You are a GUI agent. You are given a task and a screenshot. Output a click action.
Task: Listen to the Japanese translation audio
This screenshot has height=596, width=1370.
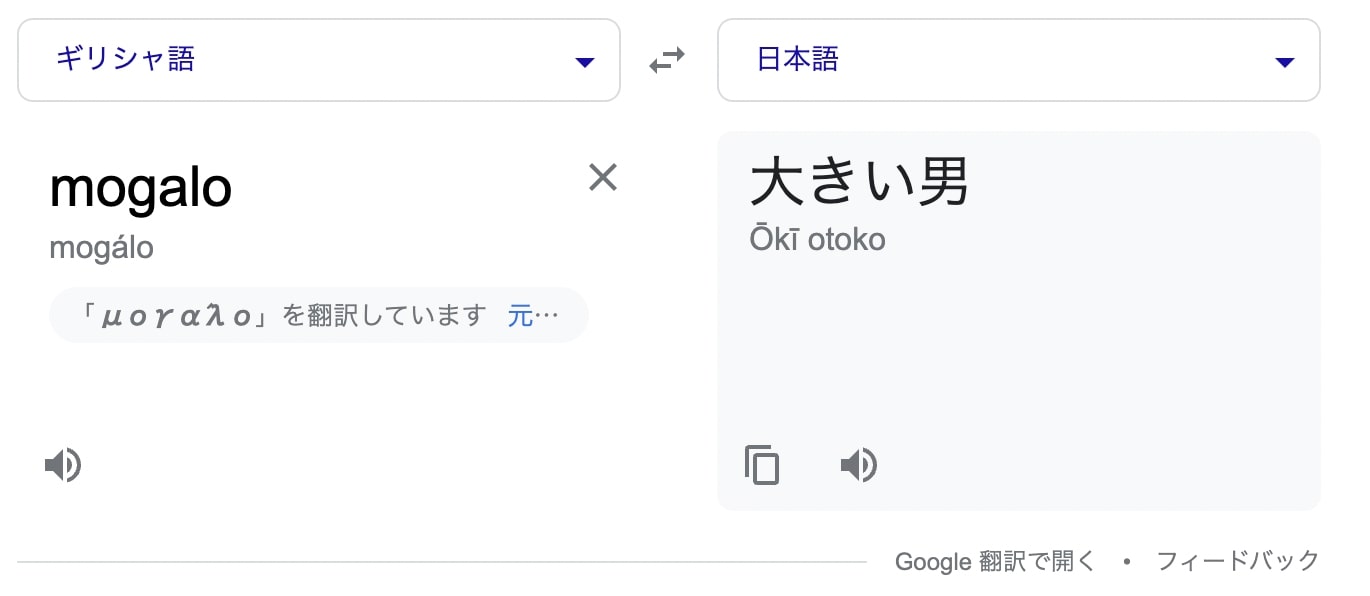tap(858, 465)
